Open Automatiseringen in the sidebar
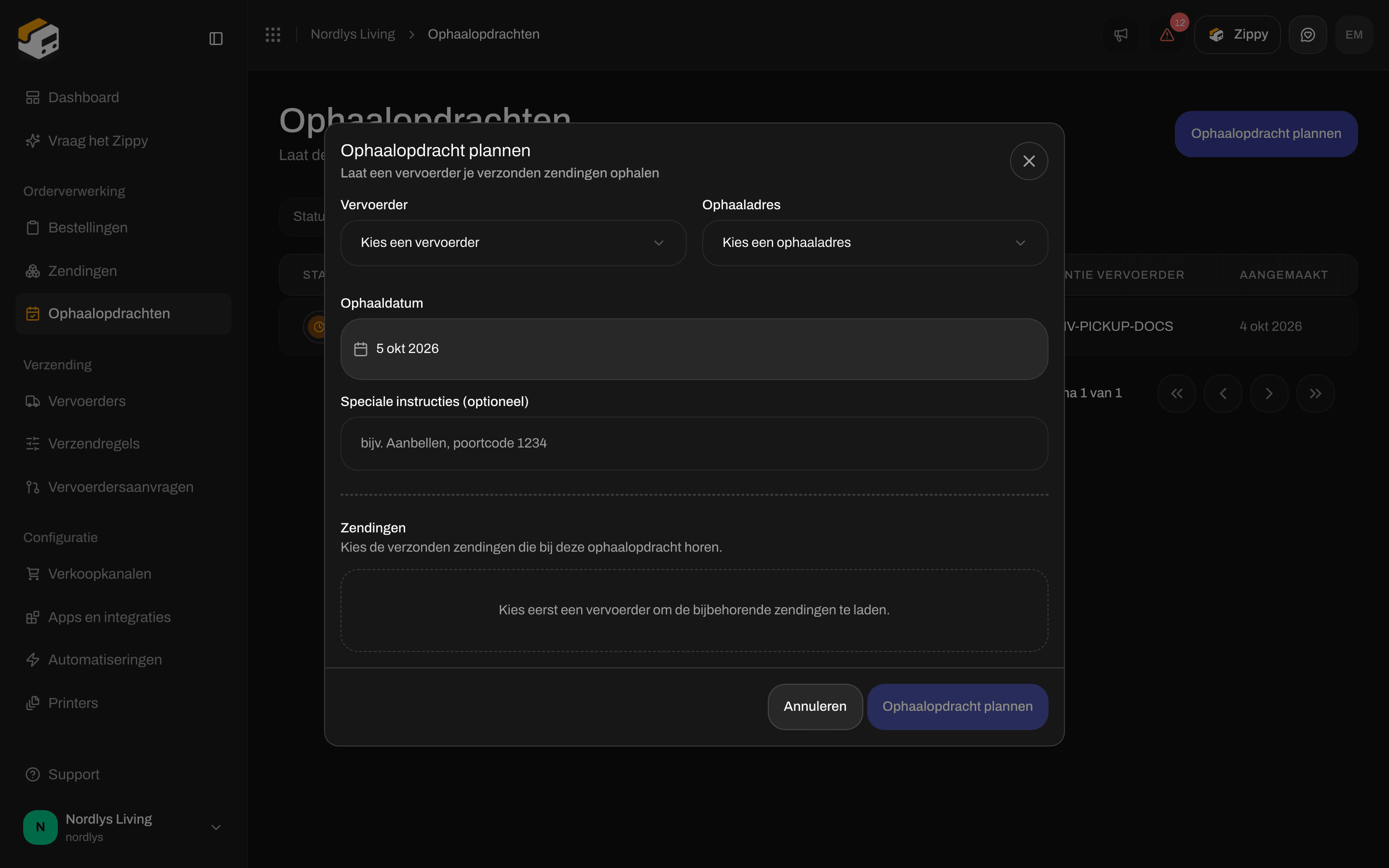The width and height of the screenshot is (1389, 868). coord(123,660)
